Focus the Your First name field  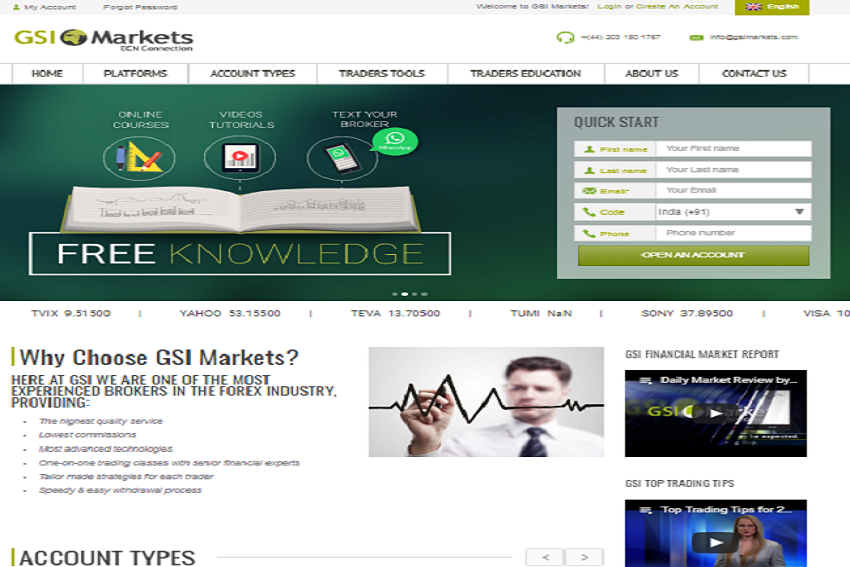(x=733, y=149)
